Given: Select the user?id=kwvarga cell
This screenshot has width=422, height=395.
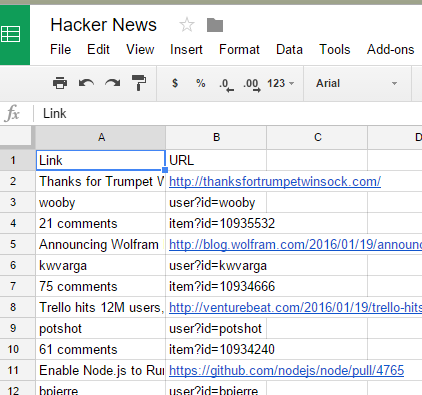Looking at the screenshot, I should 216,266.
